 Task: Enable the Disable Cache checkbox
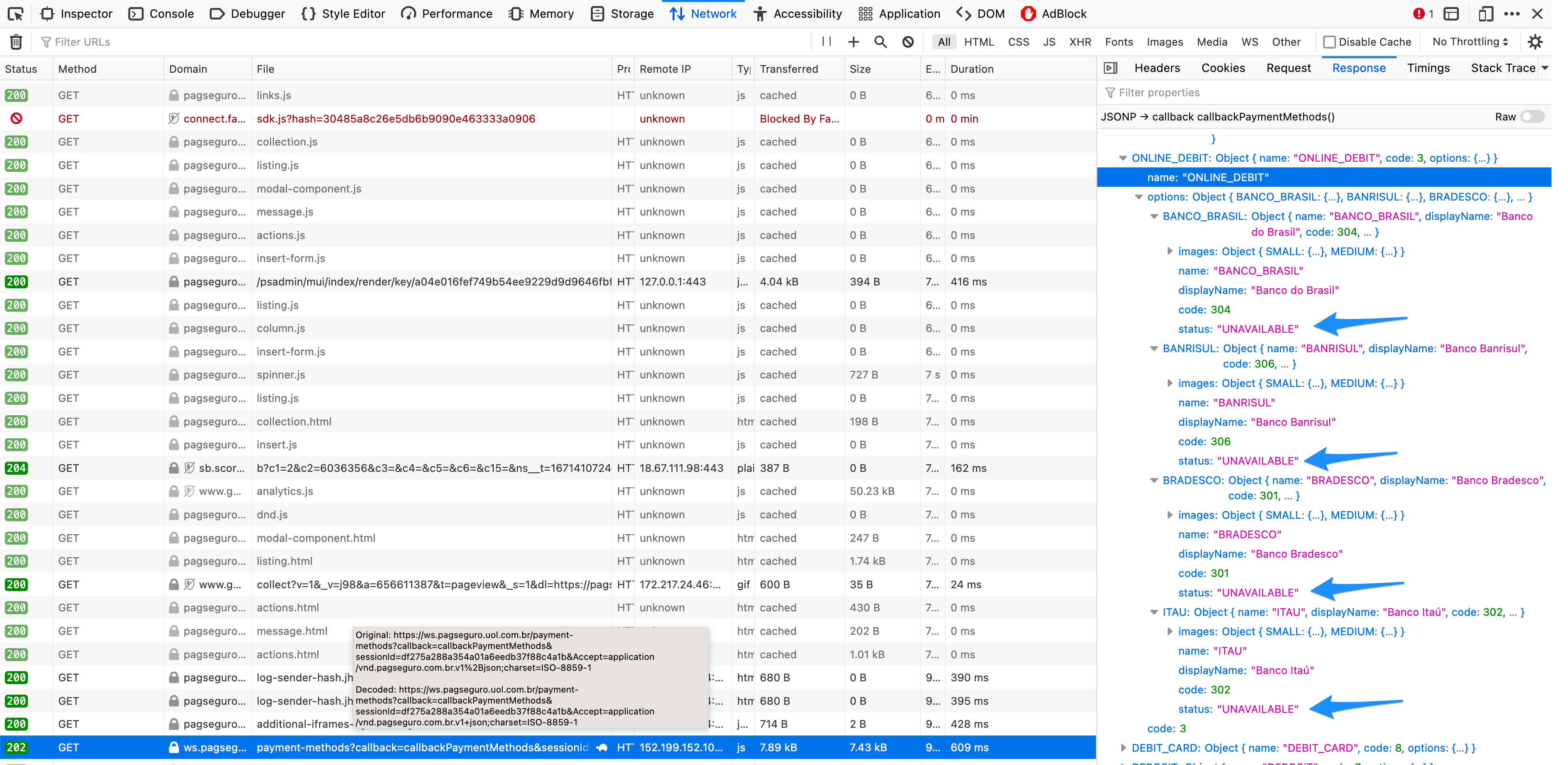[x=1330, y=42]
